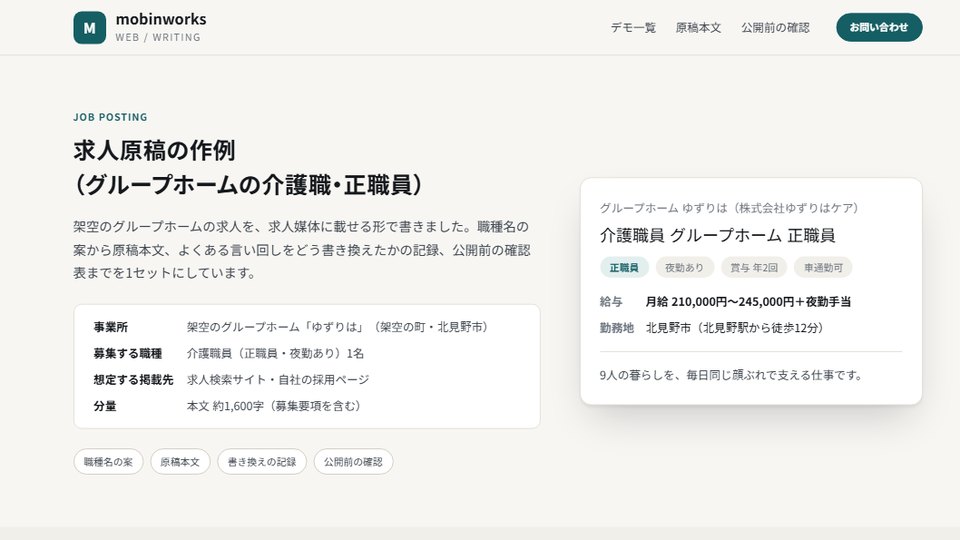Click the 夜勤あり tag on the job card
The height and width of the screenshot is (540, 960).
684,268
